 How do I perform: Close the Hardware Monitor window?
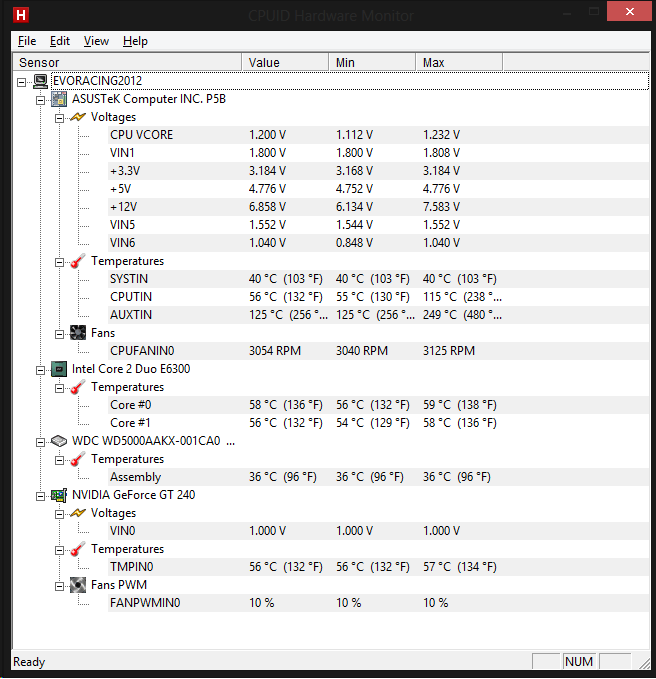(630, 12)
